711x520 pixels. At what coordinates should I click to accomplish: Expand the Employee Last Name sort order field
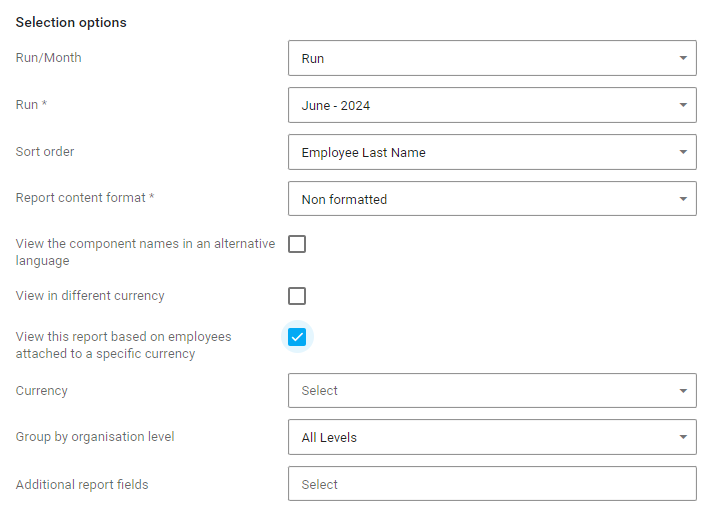(480, 152)
